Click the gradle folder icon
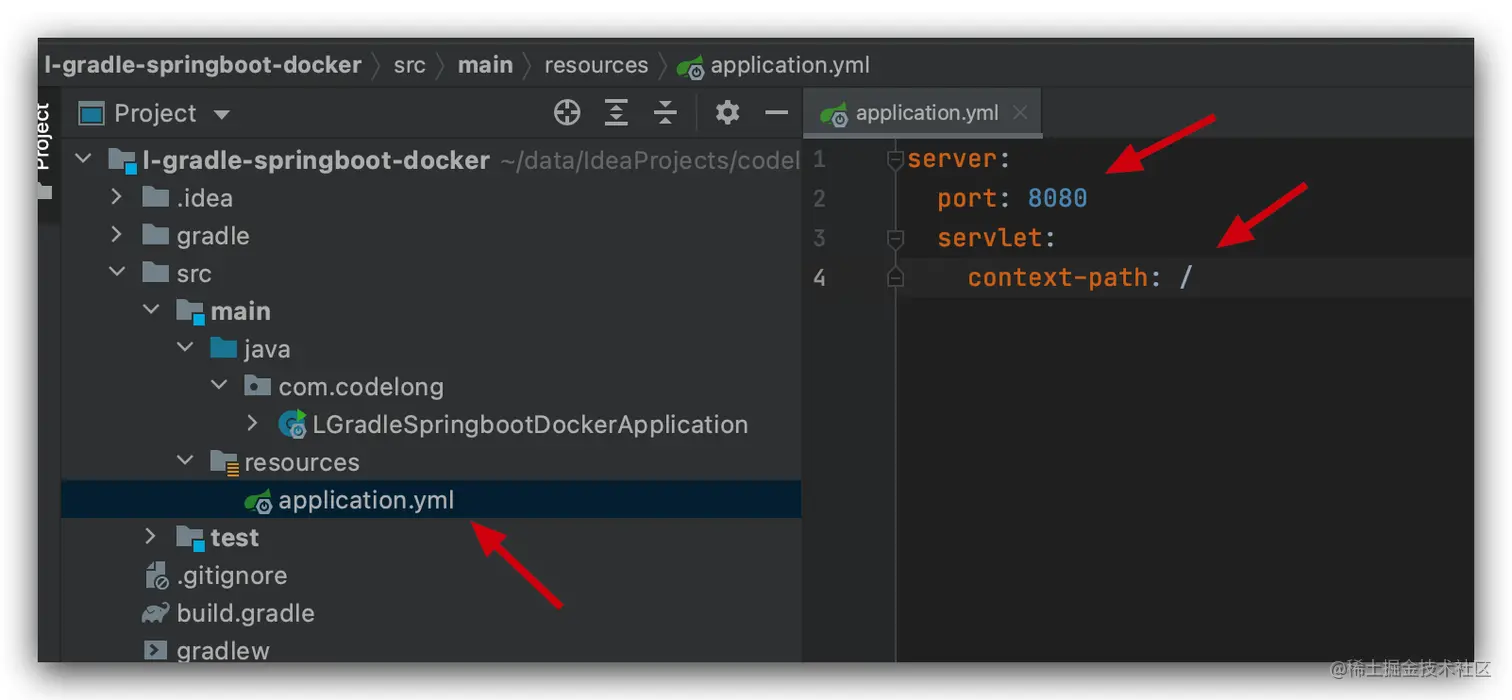This screenshot has width=1512, height=700. (155, 235)
